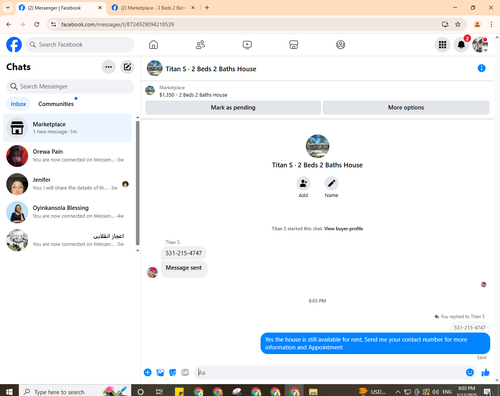Open conversation information icon
Screen dimensions: 500x396
pos(481,68)
